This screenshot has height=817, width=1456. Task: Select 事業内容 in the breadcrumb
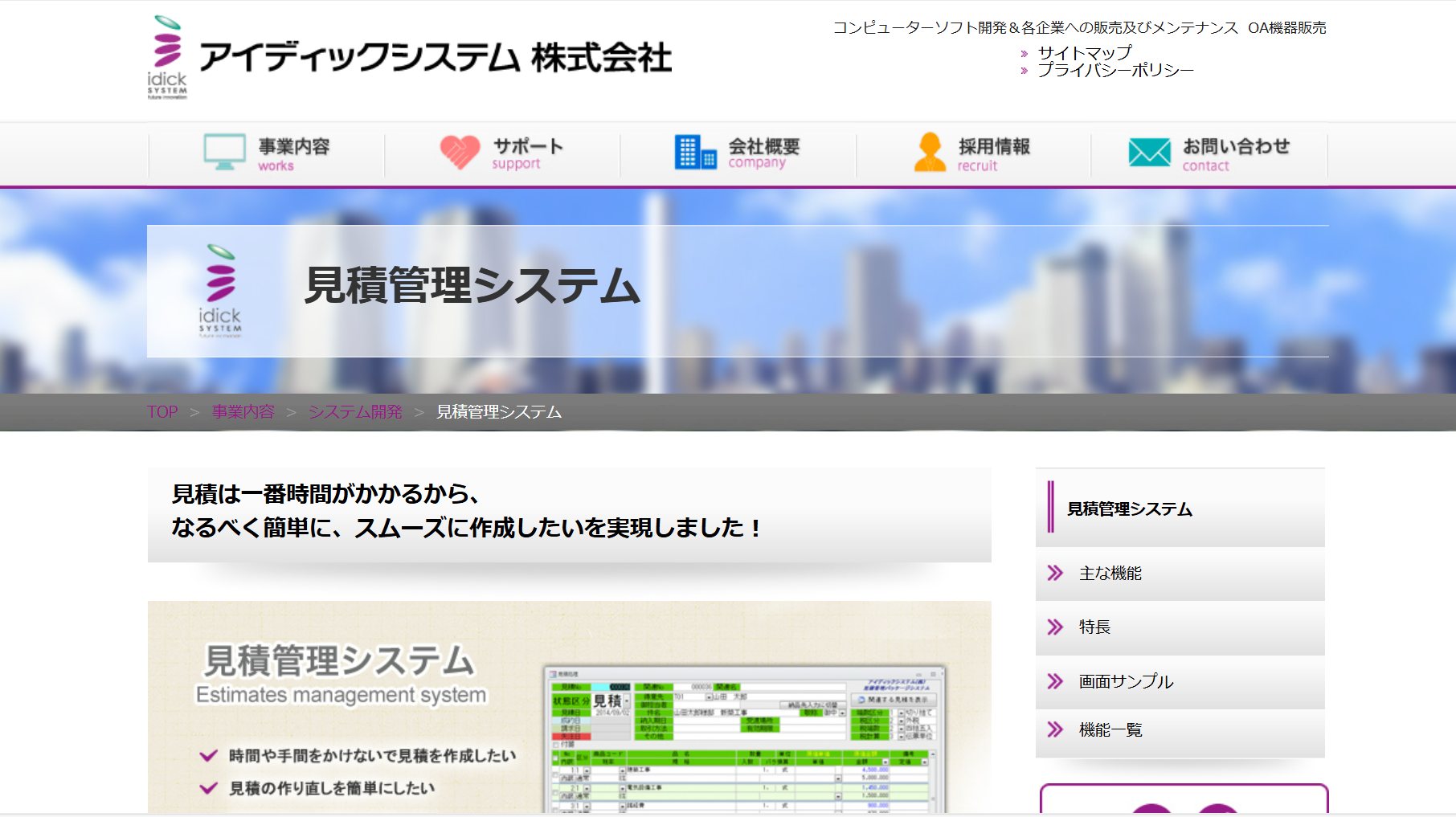(243, 412)
